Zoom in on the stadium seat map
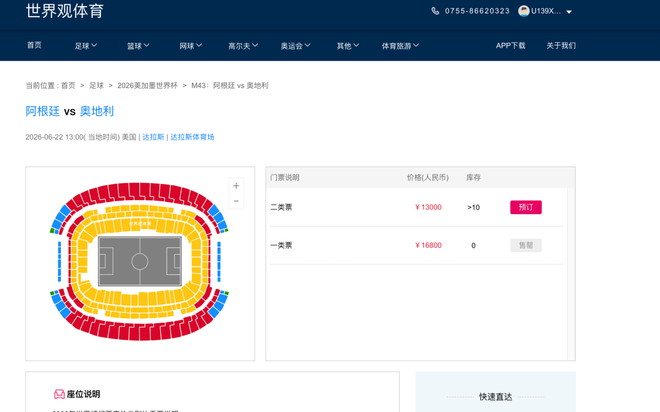 (236, 185)
